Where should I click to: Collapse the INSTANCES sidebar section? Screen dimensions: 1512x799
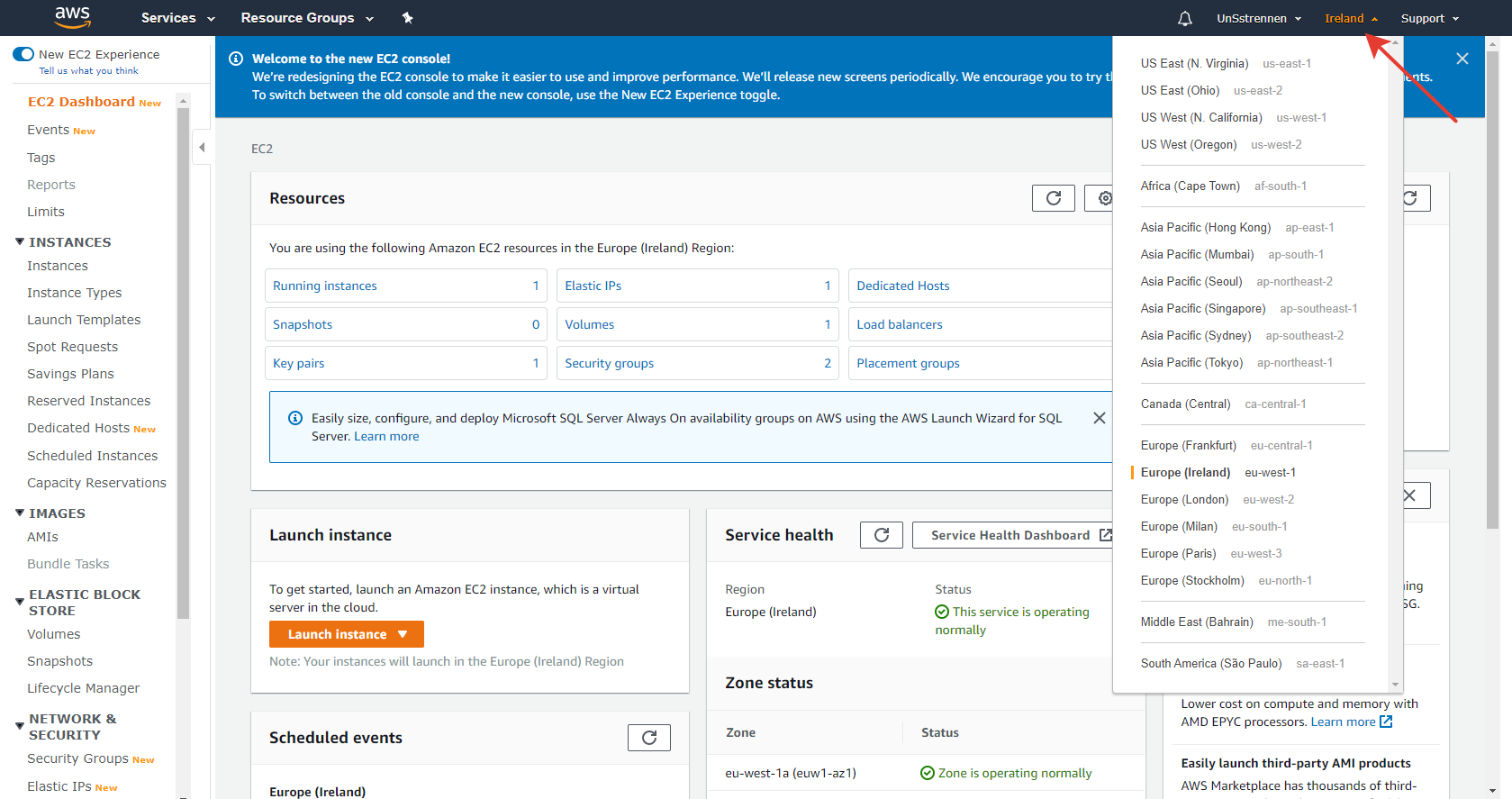pos(20,242)
